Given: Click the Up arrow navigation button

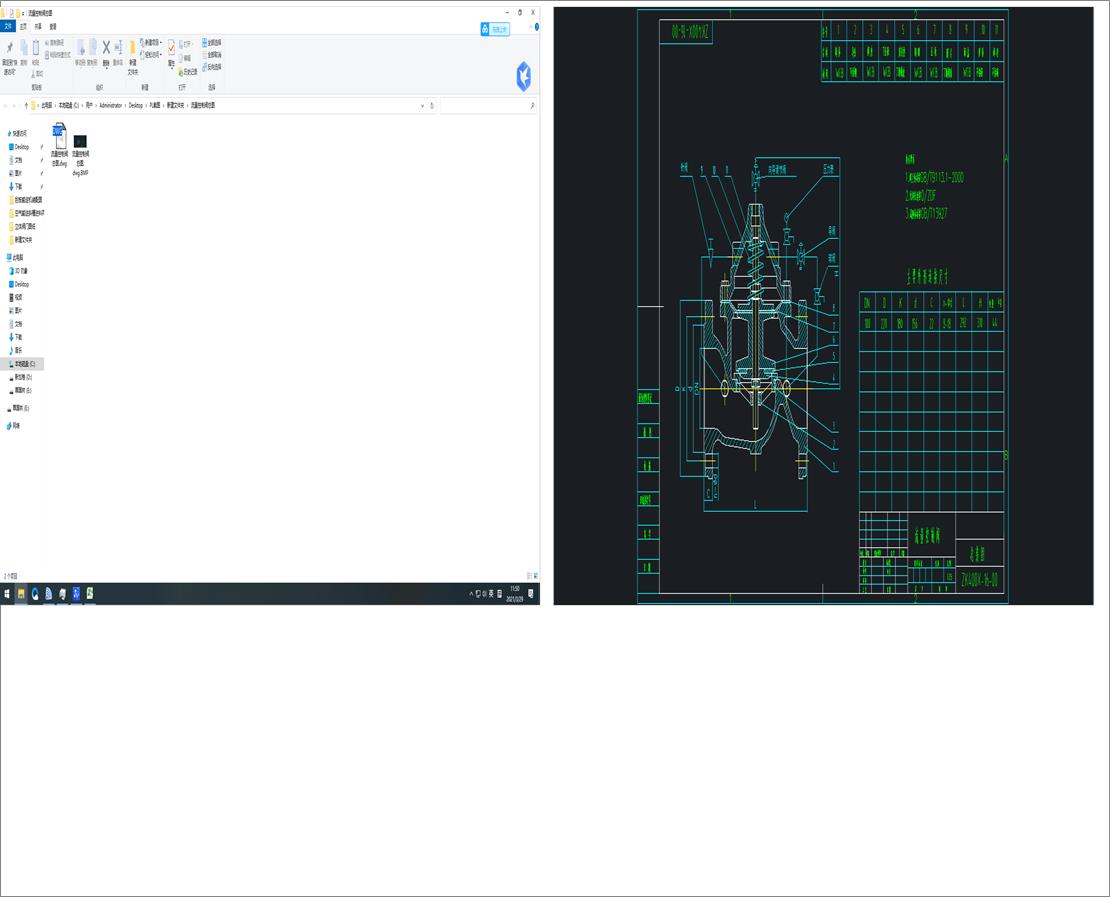Looking at the screenshot, I should pos(26,105).
